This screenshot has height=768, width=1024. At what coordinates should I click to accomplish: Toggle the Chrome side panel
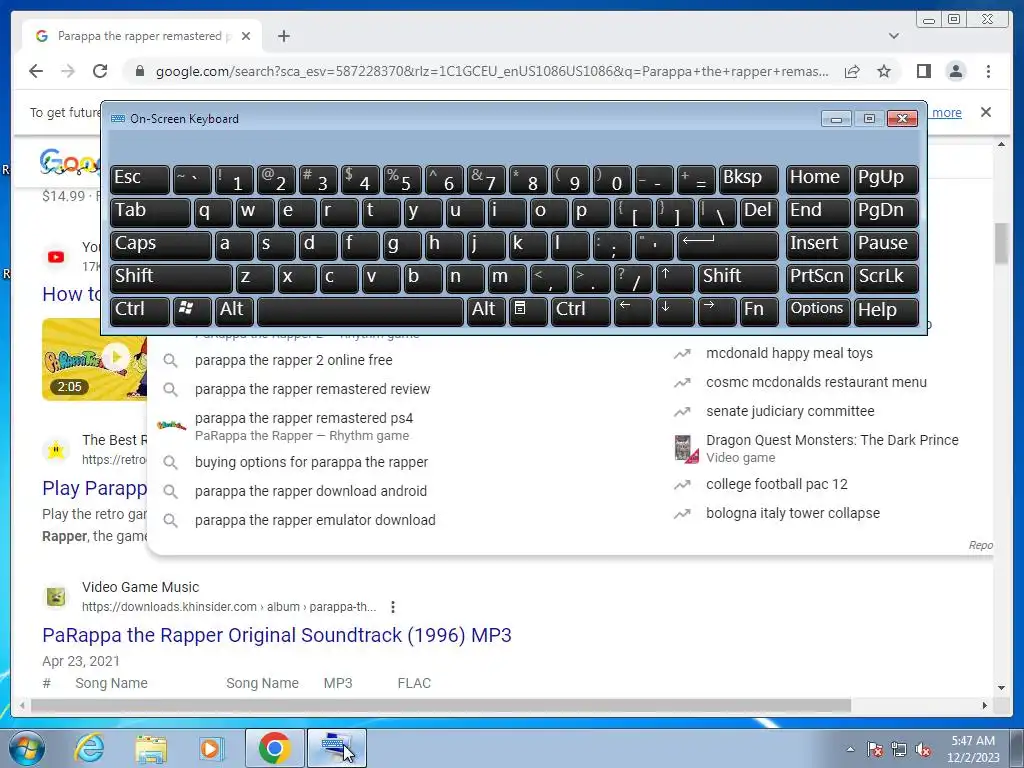(x=923, y=71)
